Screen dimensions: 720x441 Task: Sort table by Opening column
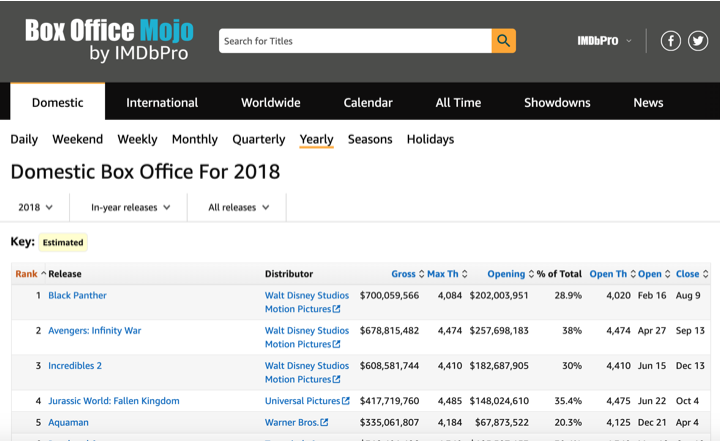(510, 274)
